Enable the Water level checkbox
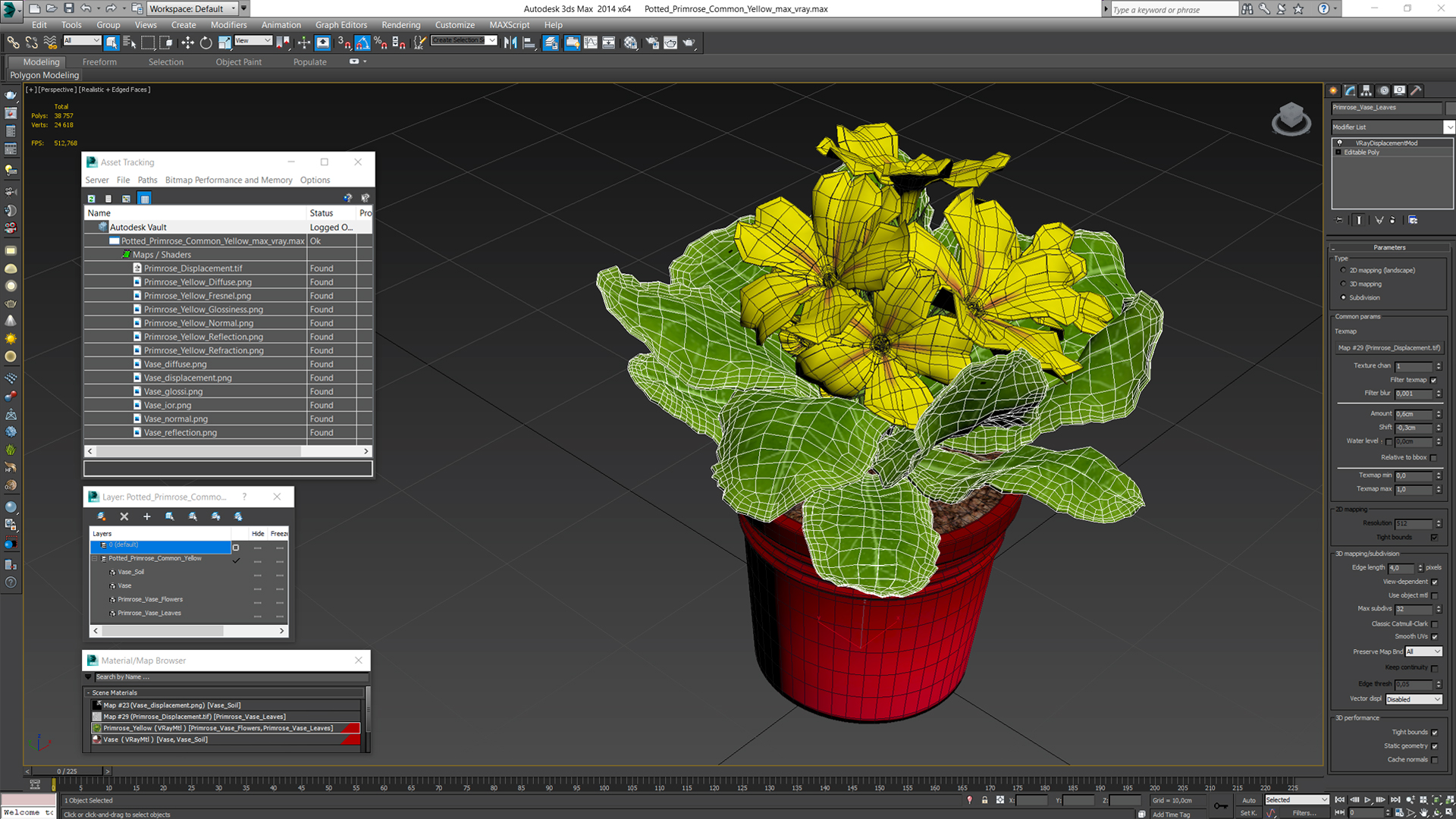Screen dimensions: 1456x819 [x=1389, y=441]
